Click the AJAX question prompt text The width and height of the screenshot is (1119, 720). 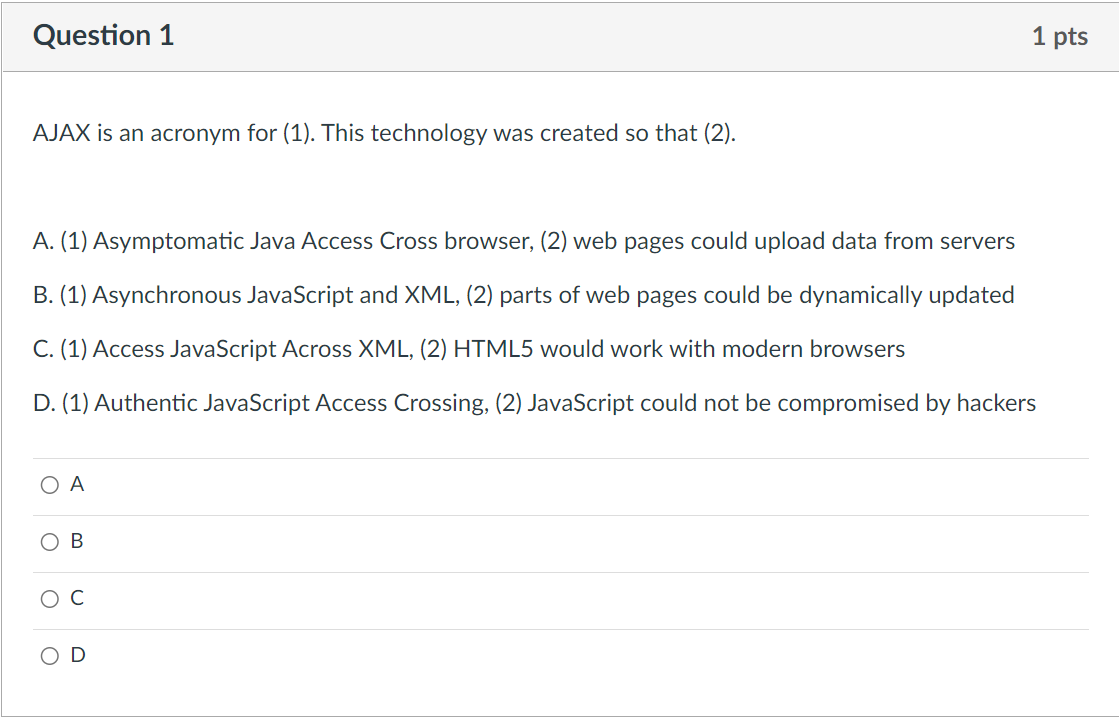point(383,133)
